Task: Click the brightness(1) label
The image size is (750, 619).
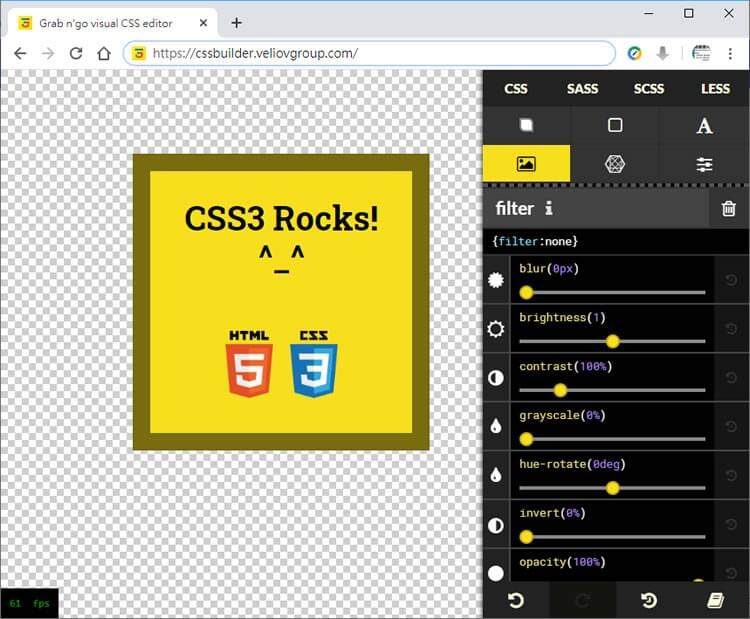Action: [562, 318]
